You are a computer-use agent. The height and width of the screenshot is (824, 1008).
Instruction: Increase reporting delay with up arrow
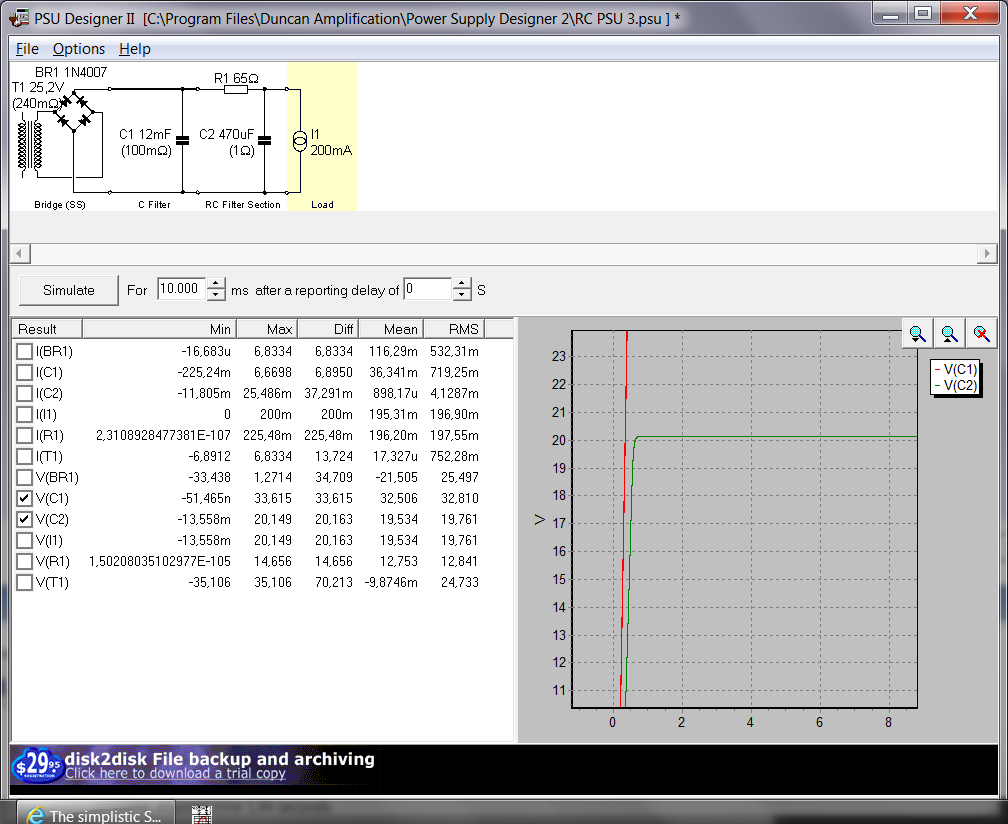click(x=462, y=283)
